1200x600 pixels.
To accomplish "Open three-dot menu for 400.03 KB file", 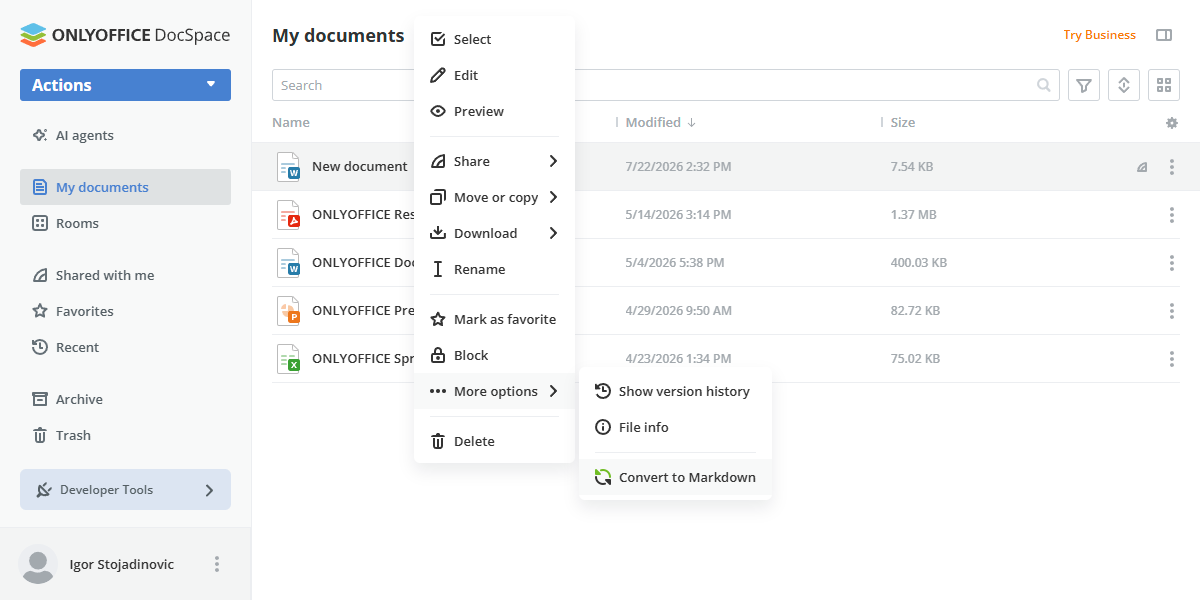I will (x=1172, y=263).
